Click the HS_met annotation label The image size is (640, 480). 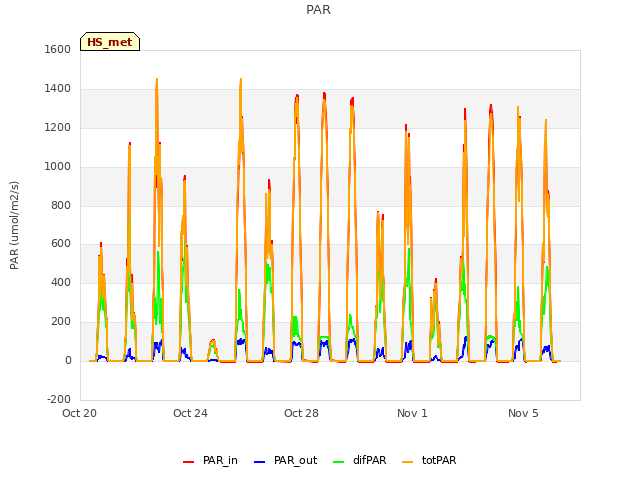point(110,42)
